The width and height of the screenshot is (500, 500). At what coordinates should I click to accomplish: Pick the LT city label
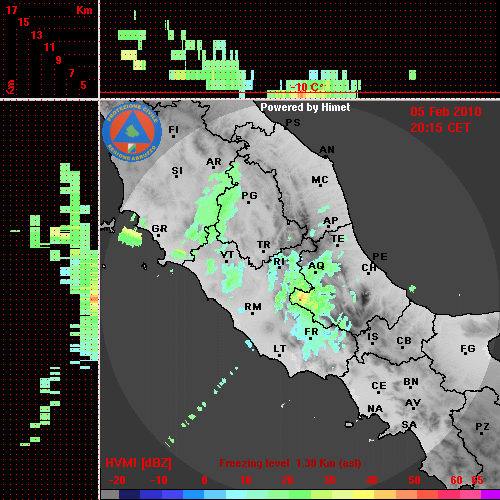pyautogui.click(x=280, y=349)
